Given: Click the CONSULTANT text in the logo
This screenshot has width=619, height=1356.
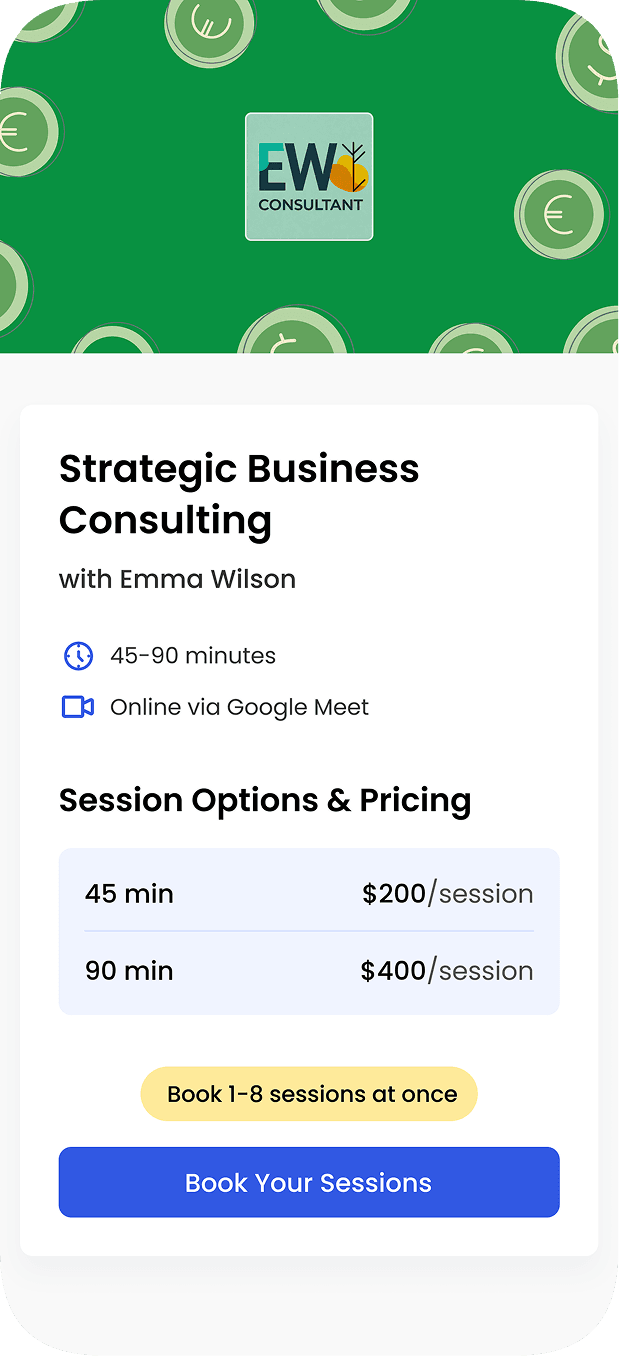Looking at the screenshot, I should point(310,206).
